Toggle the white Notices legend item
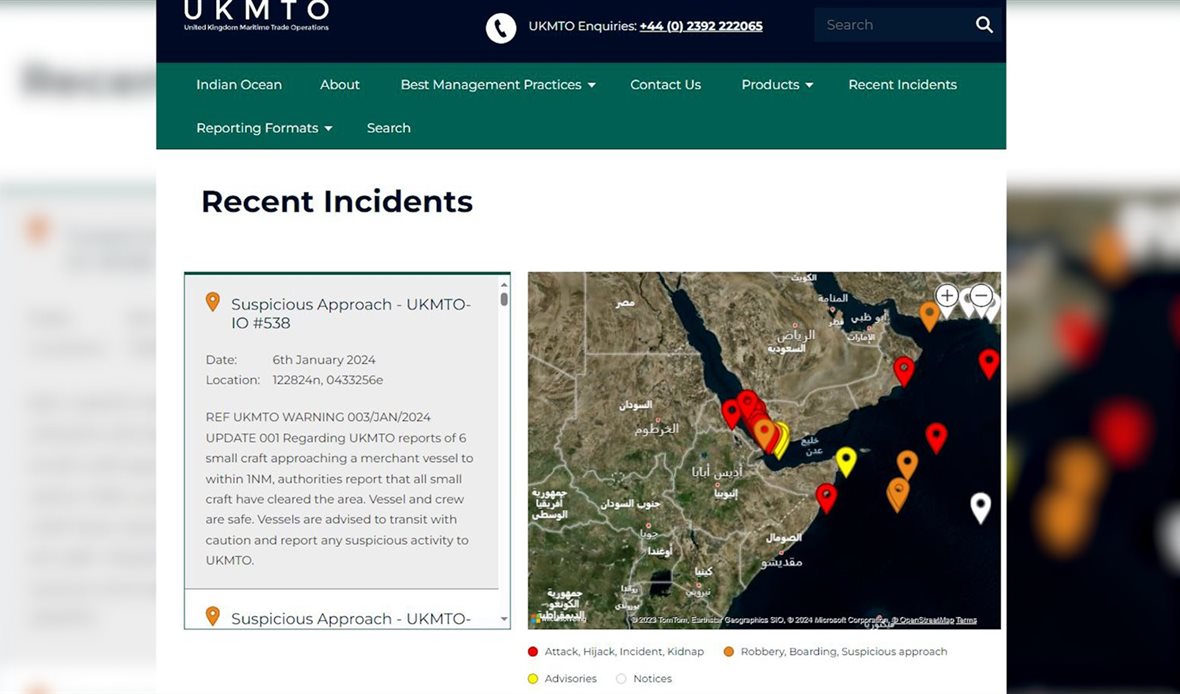The height and width of the screenshot is (694, 1180). [643, 679]
